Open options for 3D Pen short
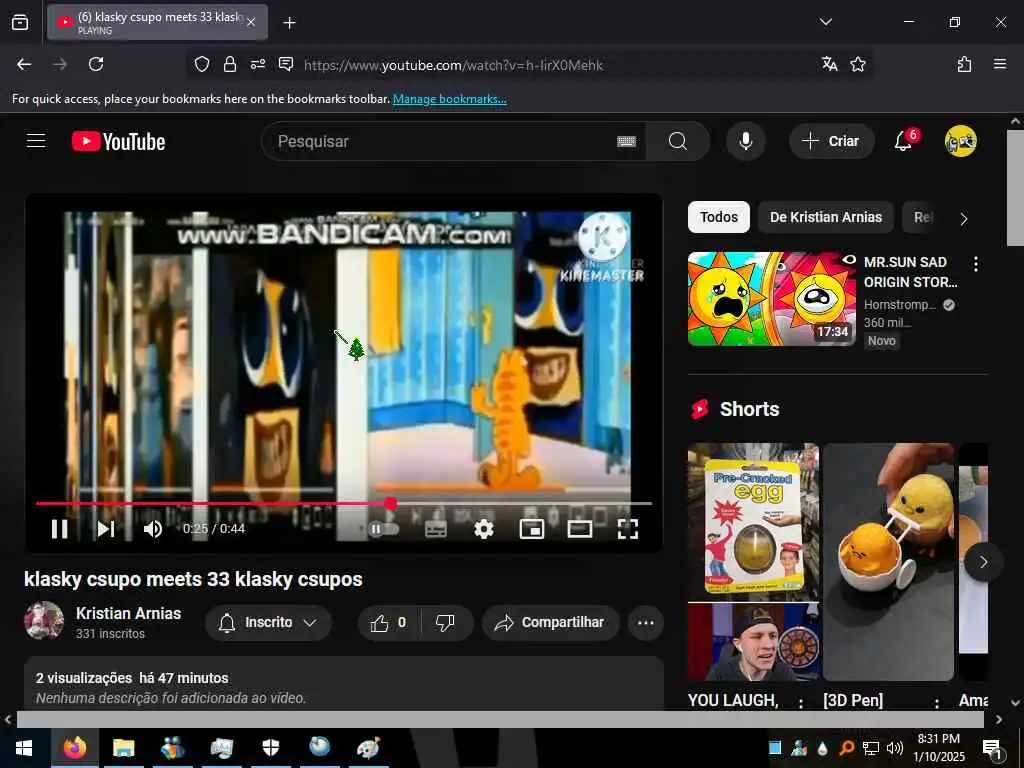The height and width of the screenshot is (768, 1024). (x=937, y=703)
